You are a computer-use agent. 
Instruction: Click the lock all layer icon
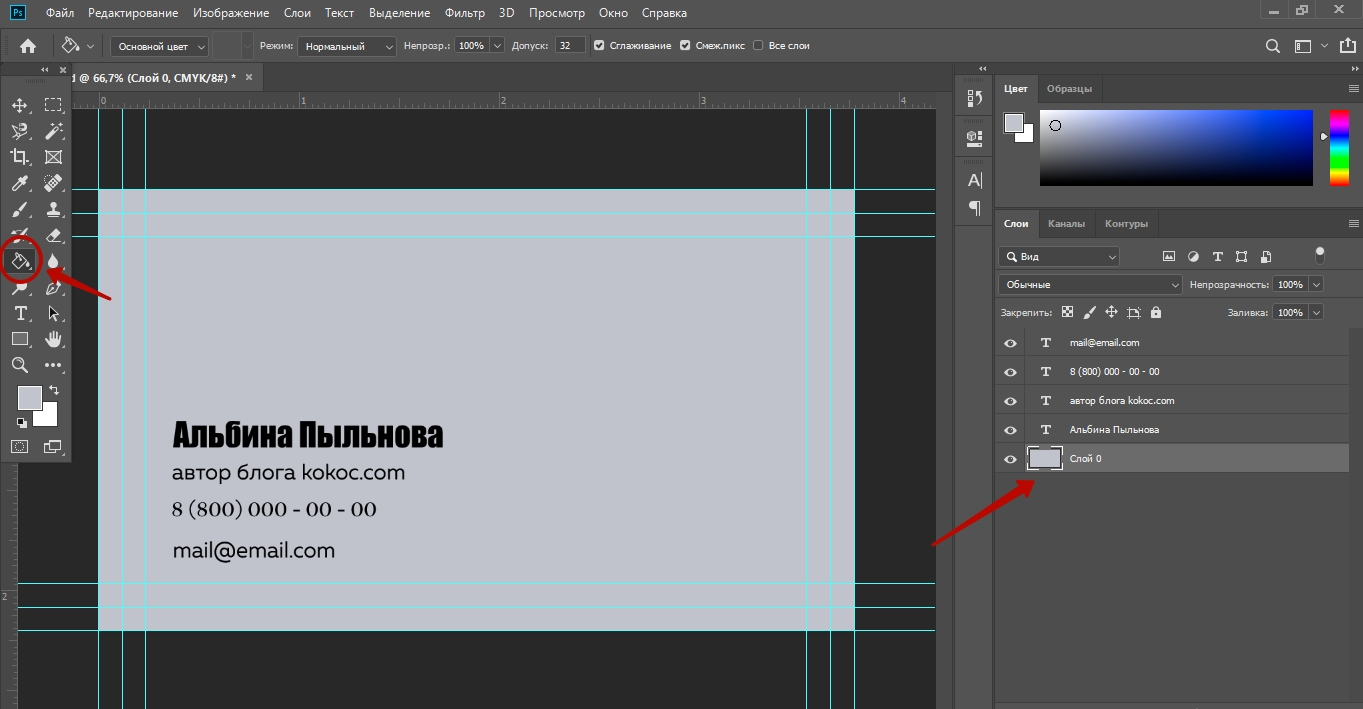pos(1156,313)
